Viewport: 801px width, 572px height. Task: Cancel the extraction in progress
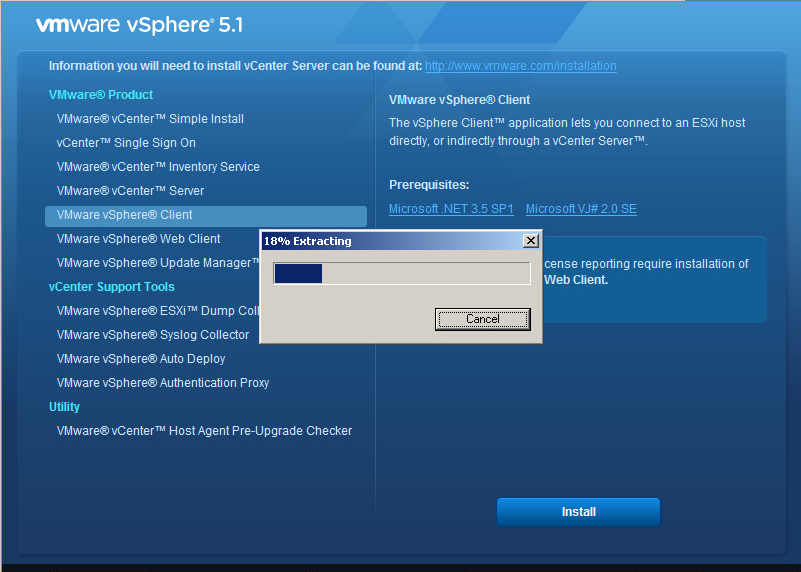(482, 319)
